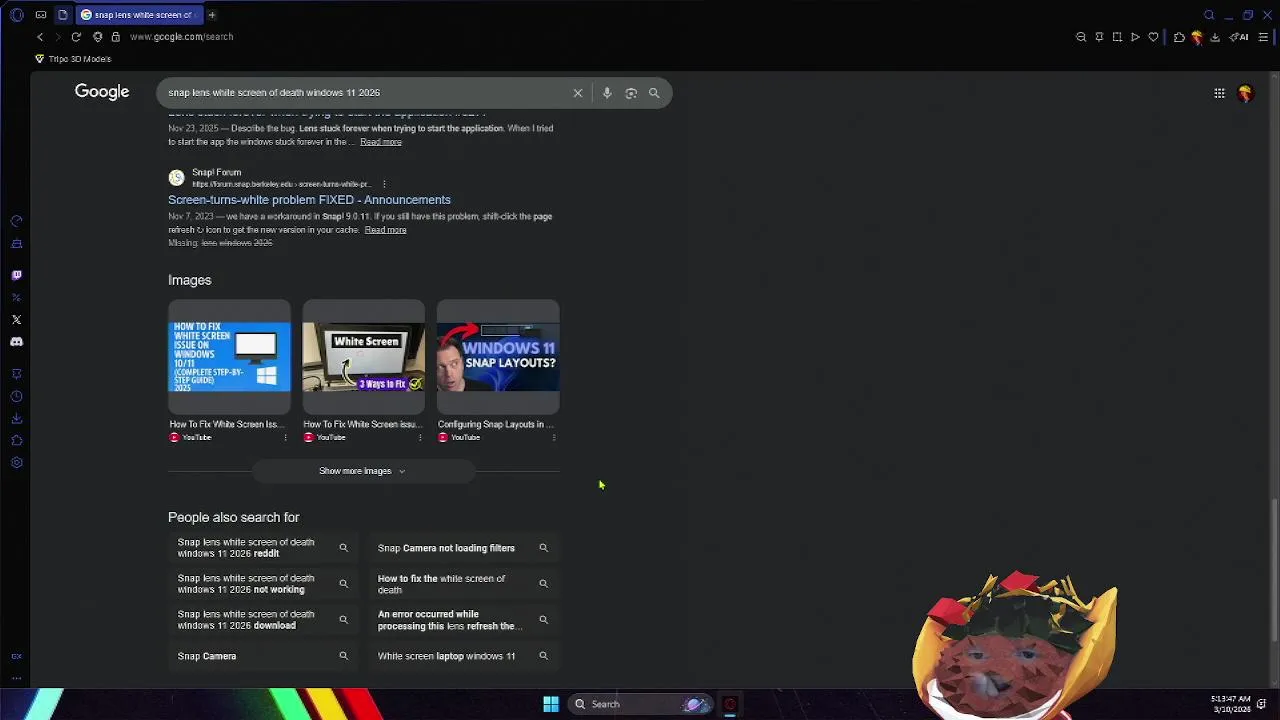Search 'Snap Camera not loading filters'
The image size is (1280, 720).
(464, 548)
